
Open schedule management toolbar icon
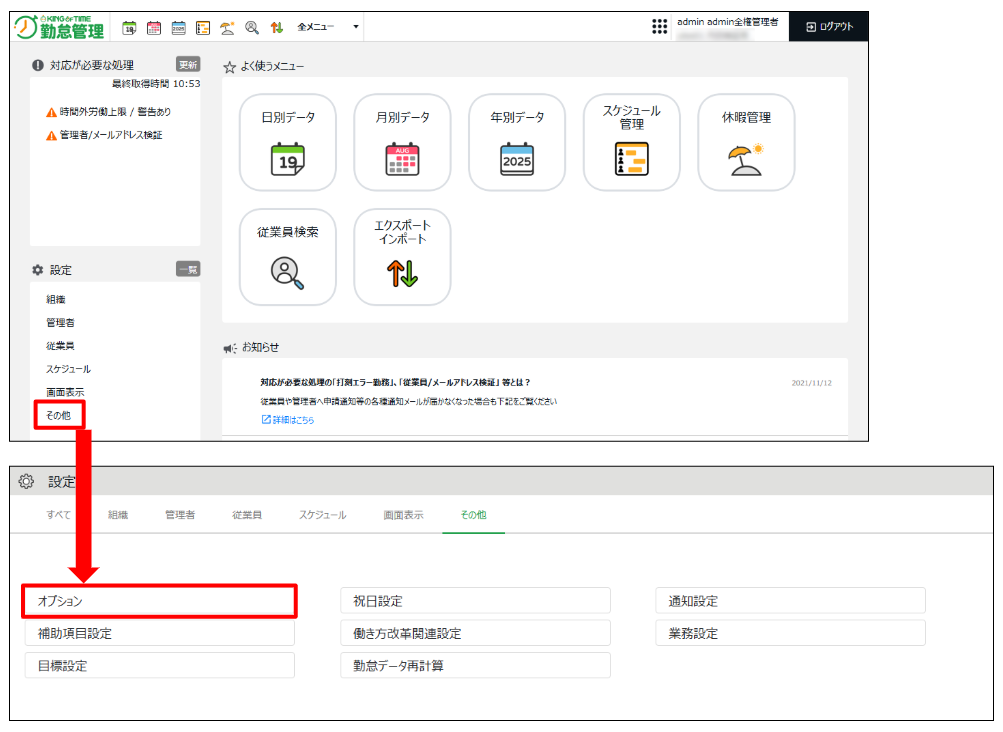coord(203,28)
